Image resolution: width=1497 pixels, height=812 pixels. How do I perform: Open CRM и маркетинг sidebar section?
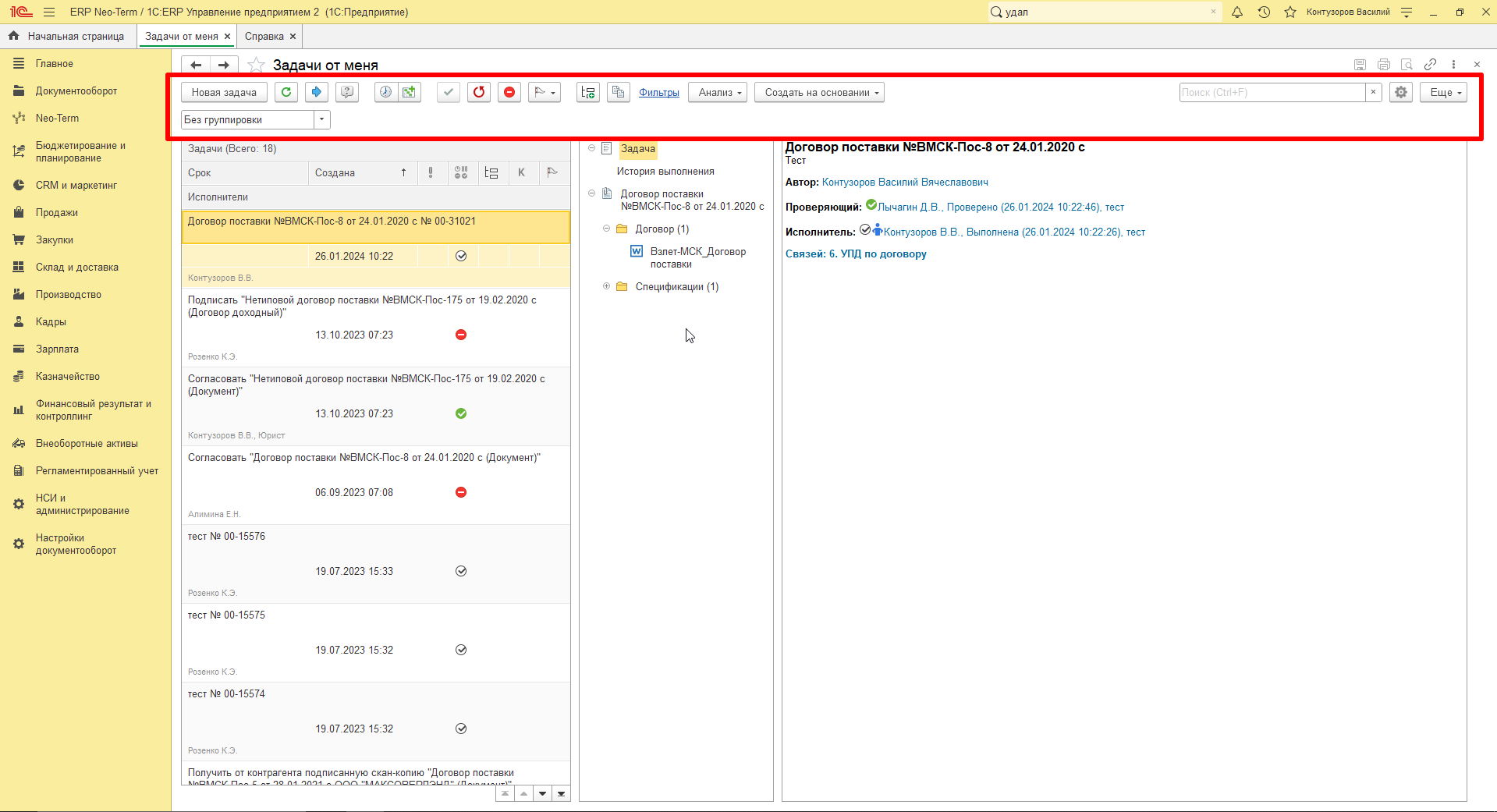tap(76, 185)
